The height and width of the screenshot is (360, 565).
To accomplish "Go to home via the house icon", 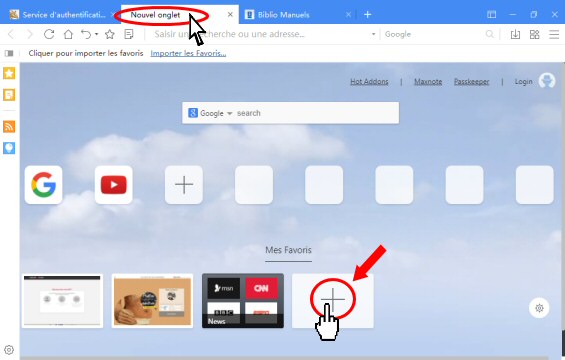I will click(x=68, y=34).
